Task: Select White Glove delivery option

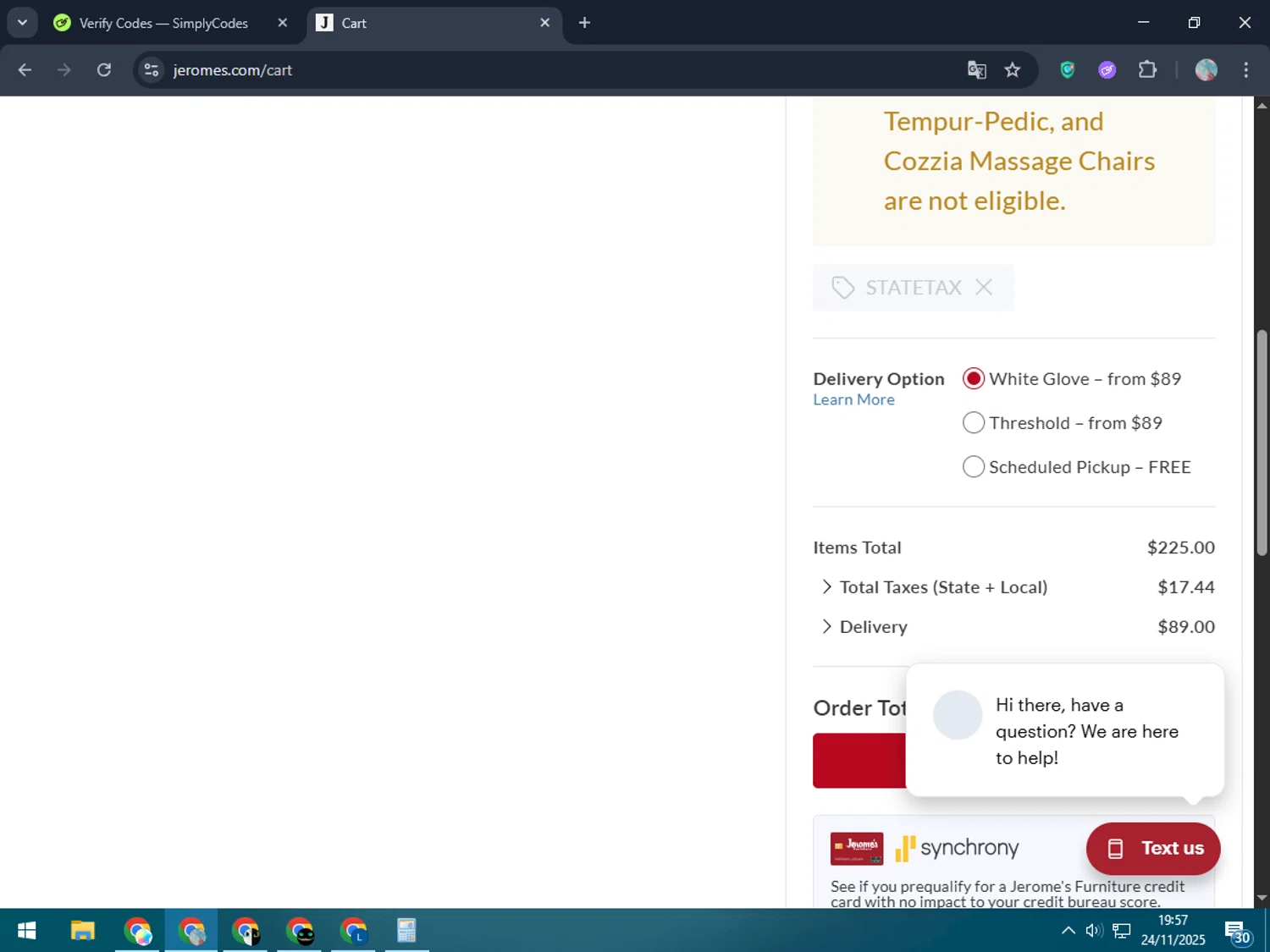Action: (x=974, y=379)
